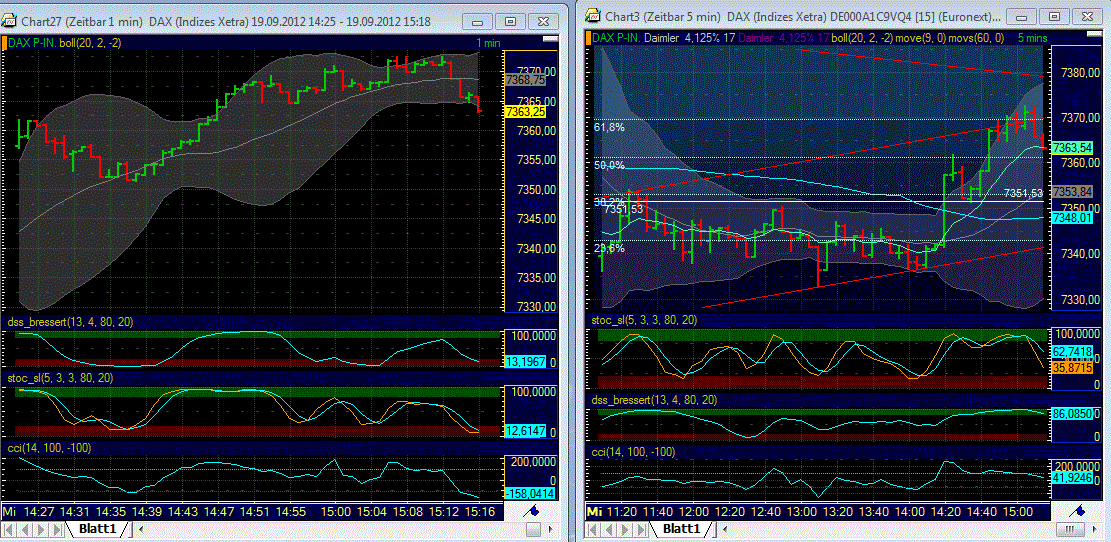Click the DAX P-IN. label in Chart27
1111x542 pixels.
(33, 43)
